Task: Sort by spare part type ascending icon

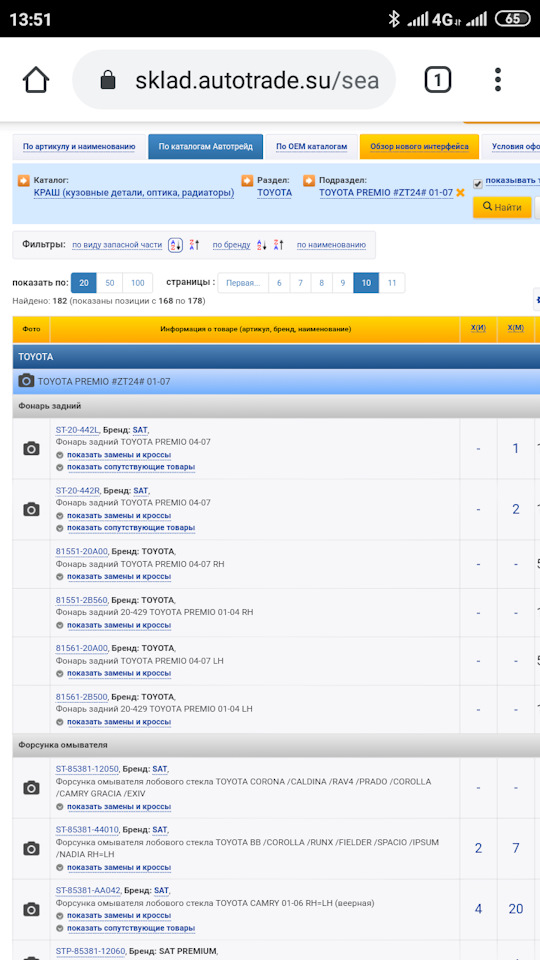Action: pyautogui.click(x=175, y=245)
